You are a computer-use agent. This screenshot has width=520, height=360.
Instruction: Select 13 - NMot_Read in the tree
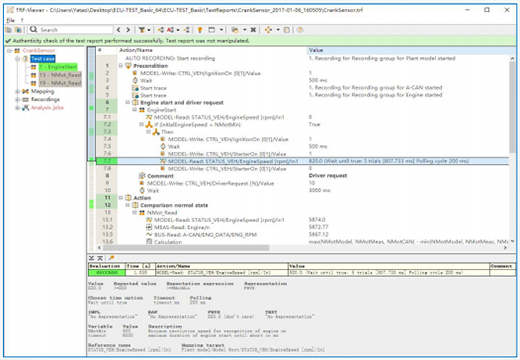point(60,75)
